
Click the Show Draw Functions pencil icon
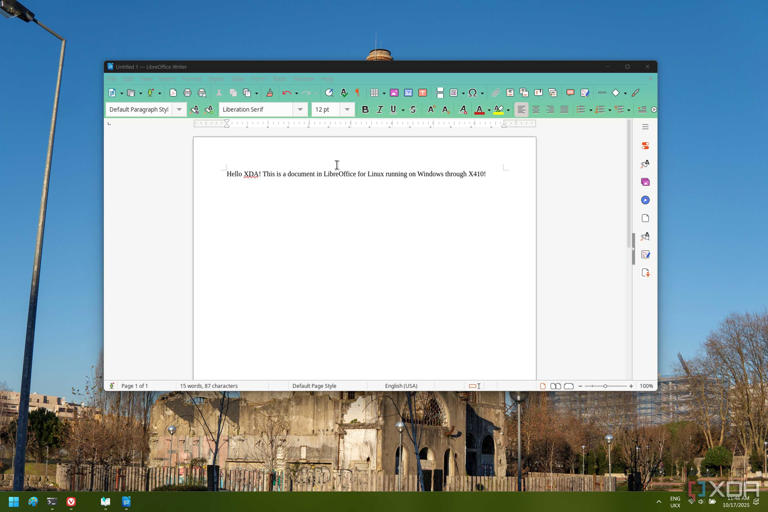[x=636, y=93]
